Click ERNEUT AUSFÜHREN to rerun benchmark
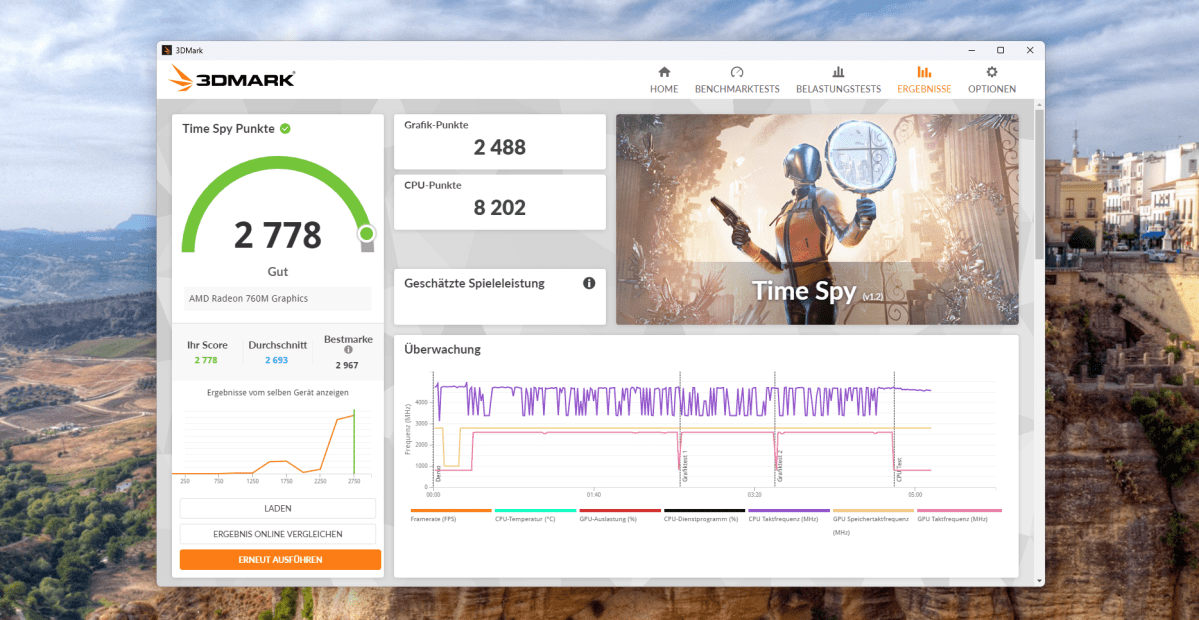The image size is (1199, 620). (x=279, y=559)
